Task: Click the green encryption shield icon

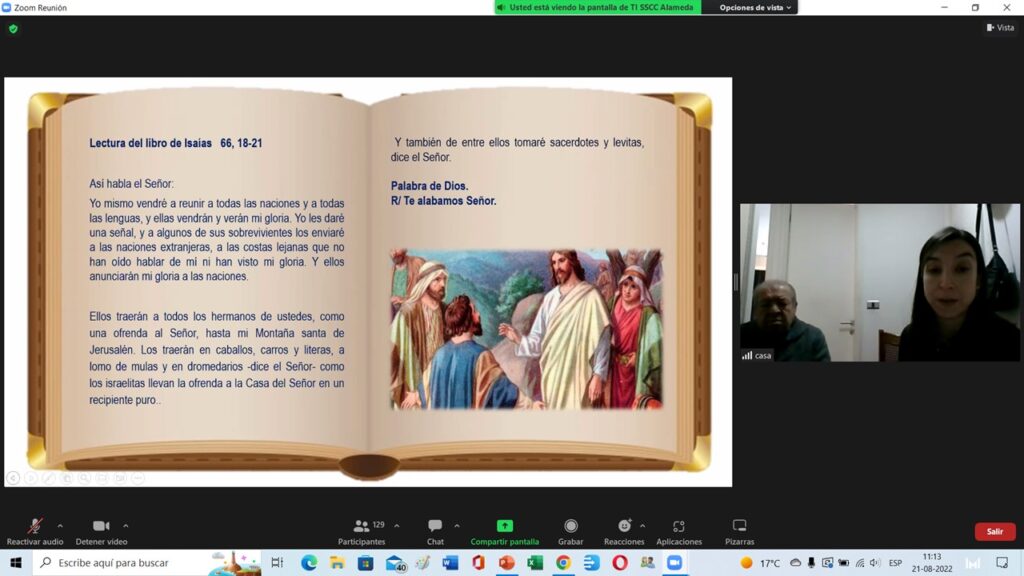Action: click(13, 29)
